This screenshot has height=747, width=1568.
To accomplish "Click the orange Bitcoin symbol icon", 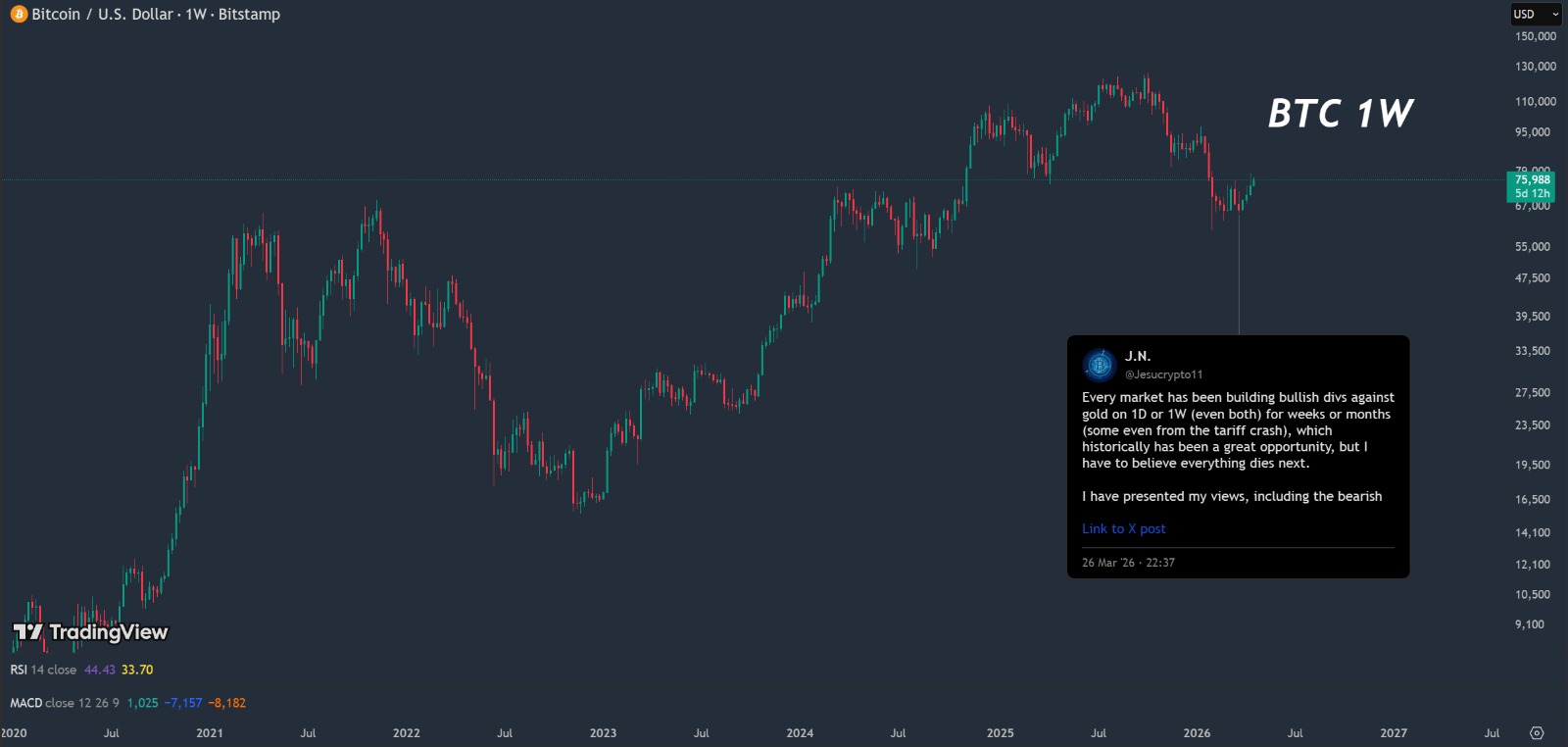I will [19, 15].
